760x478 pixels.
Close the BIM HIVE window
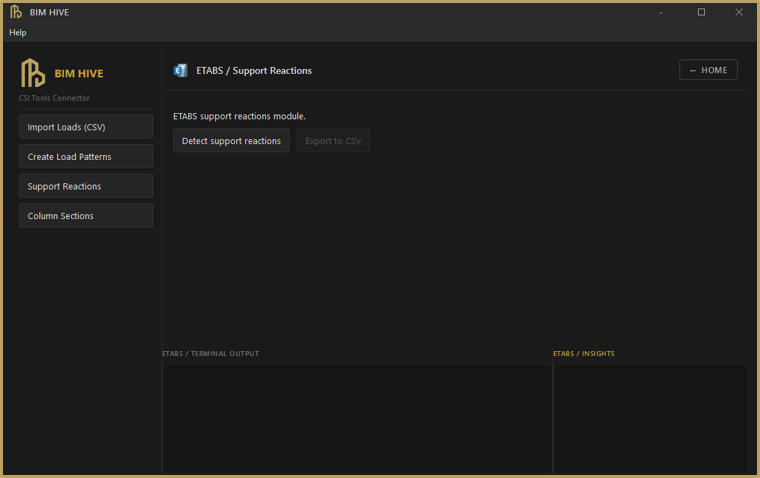tap(739, 12)
